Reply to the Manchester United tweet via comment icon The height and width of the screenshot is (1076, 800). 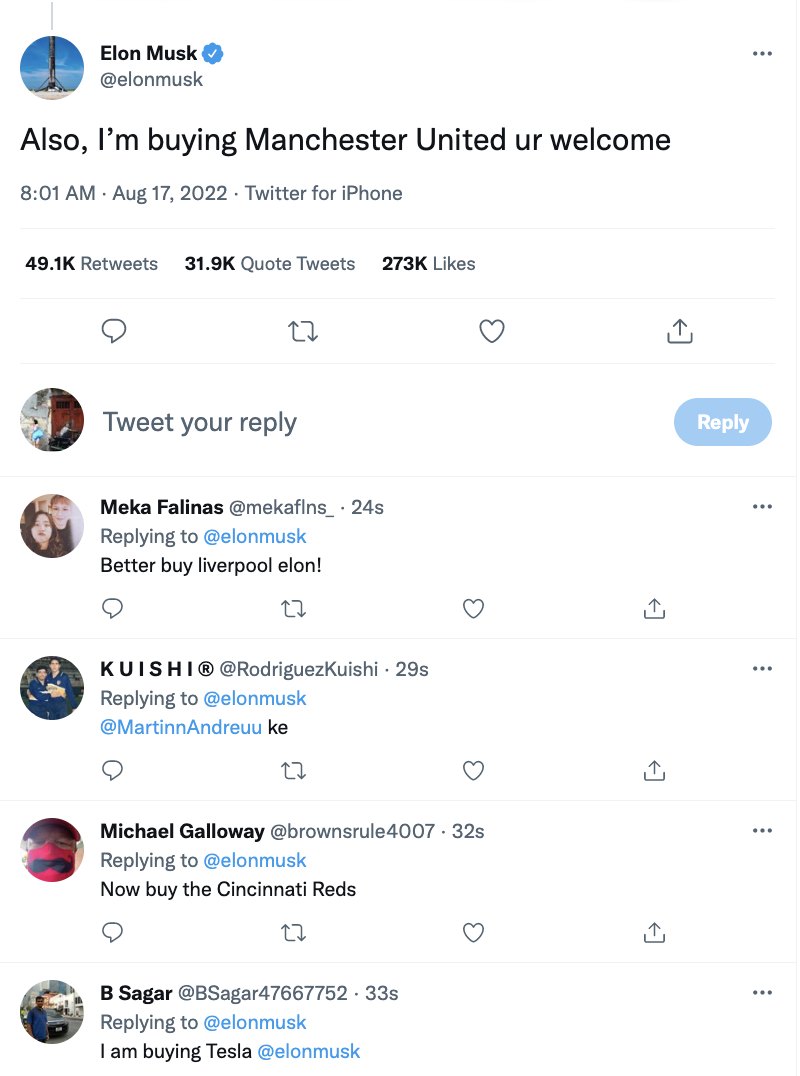pyautogui.click(x=114, y=331)
